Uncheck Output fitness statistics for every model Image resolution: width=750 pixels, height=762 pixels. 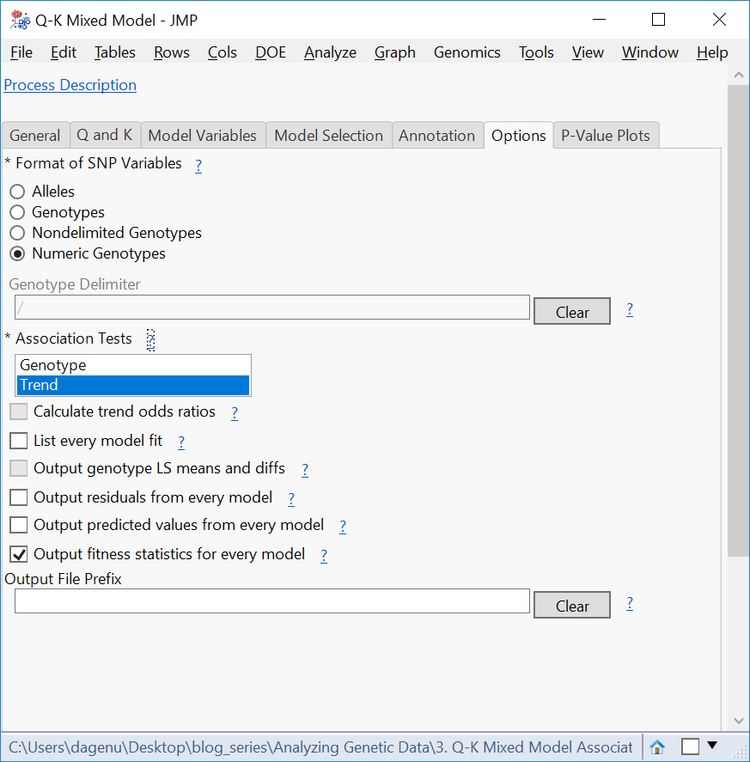coord(18,554)
